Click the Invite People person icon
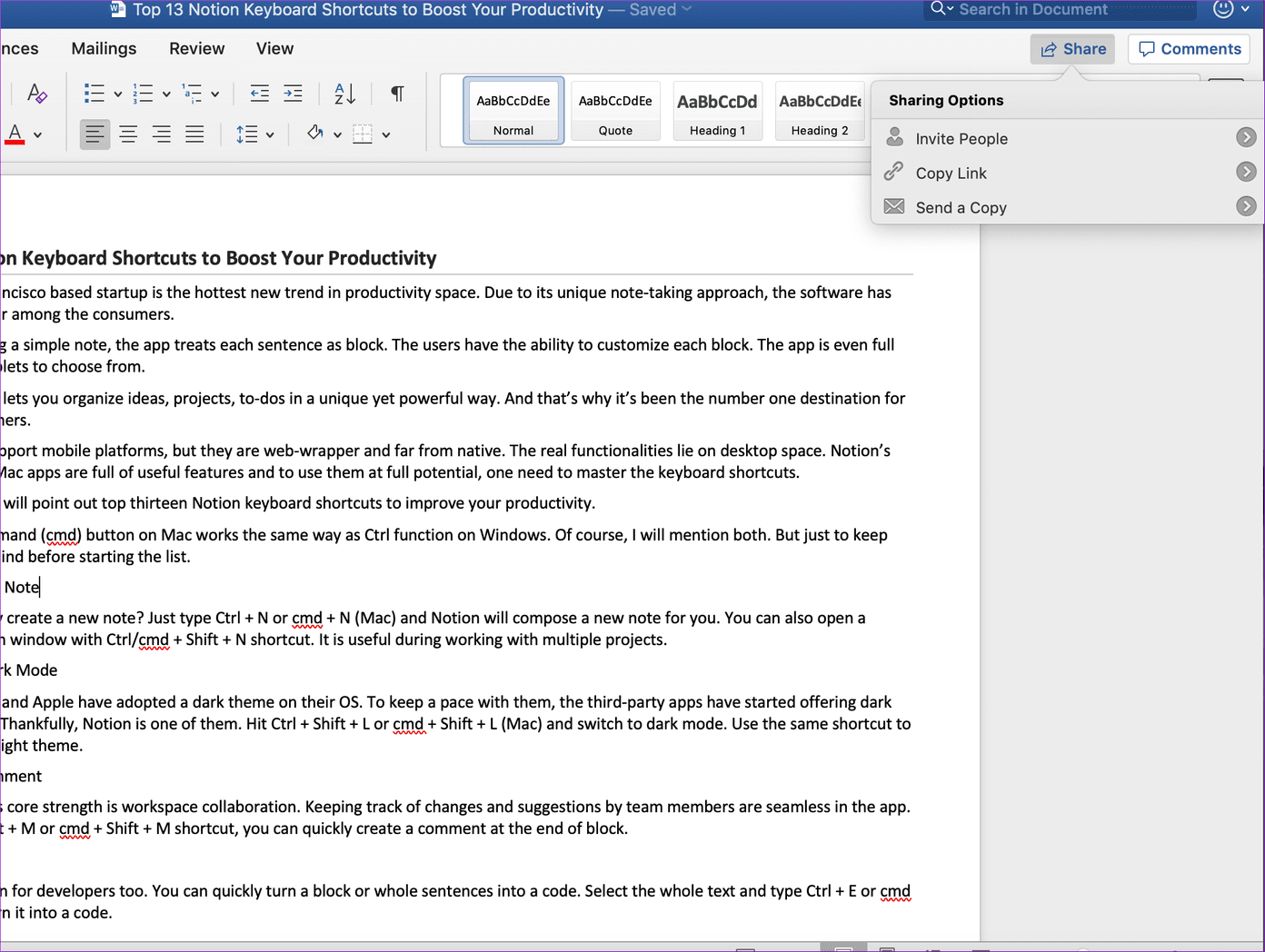The image size is (1265, 952). pyautogui.click(x=895, y=137)
